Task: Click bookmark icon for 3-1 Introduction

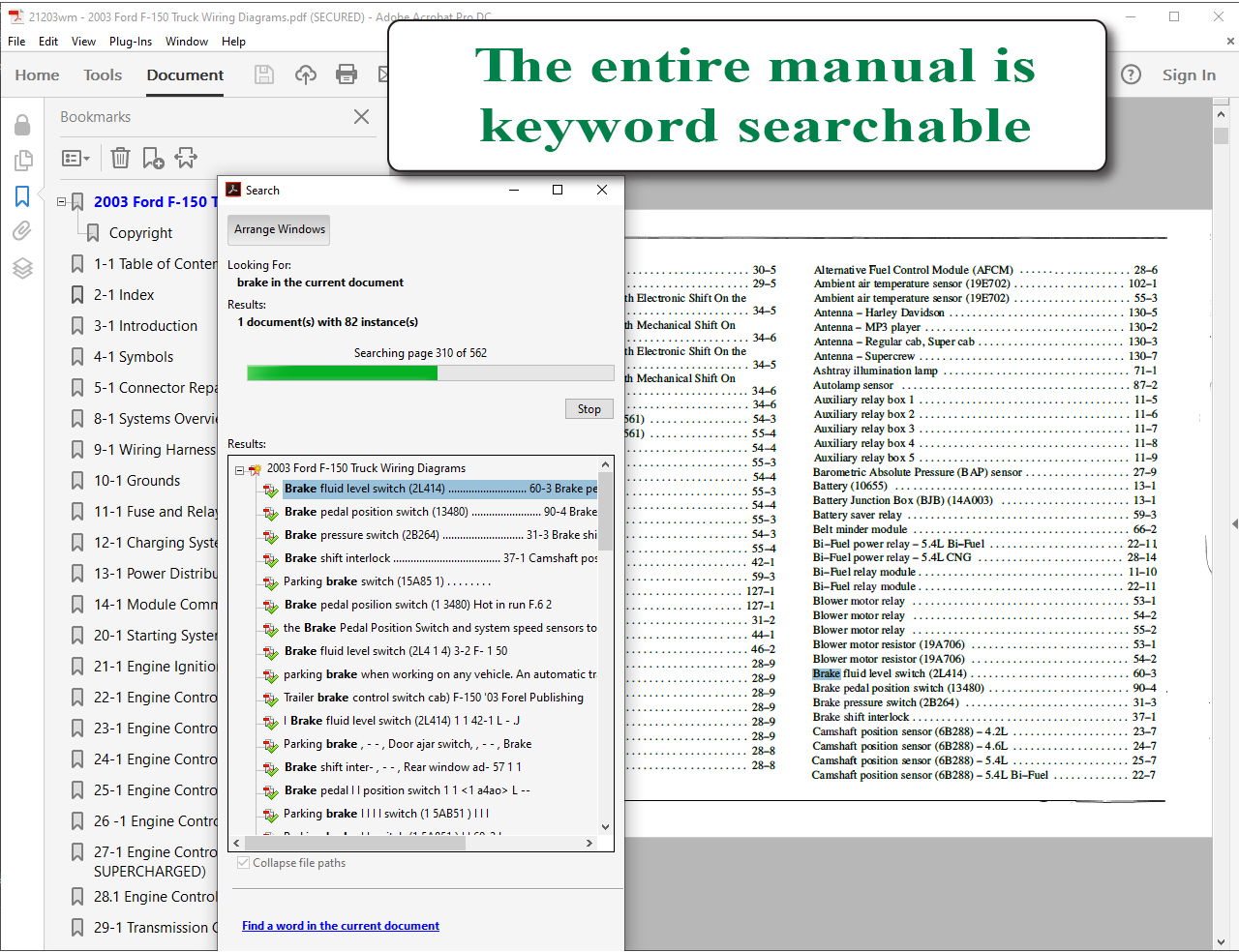Action: click(x=77, y=326)
